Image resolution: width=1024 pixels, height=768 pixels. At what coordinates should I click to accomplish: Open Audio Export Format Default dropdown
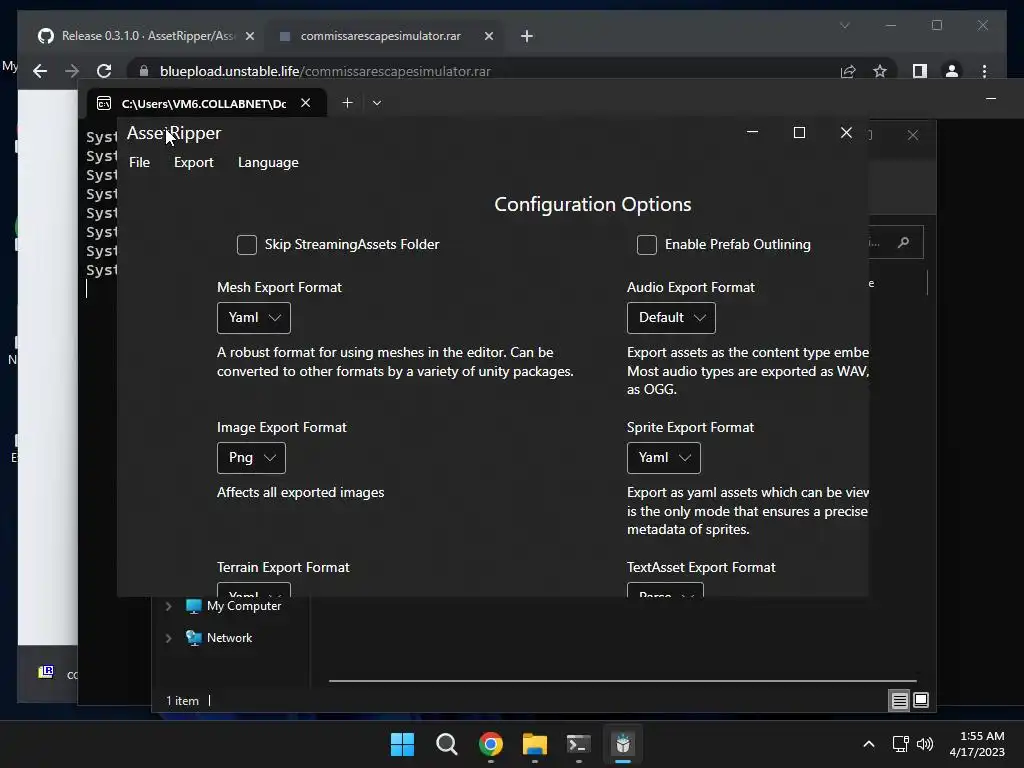point(671,318)
